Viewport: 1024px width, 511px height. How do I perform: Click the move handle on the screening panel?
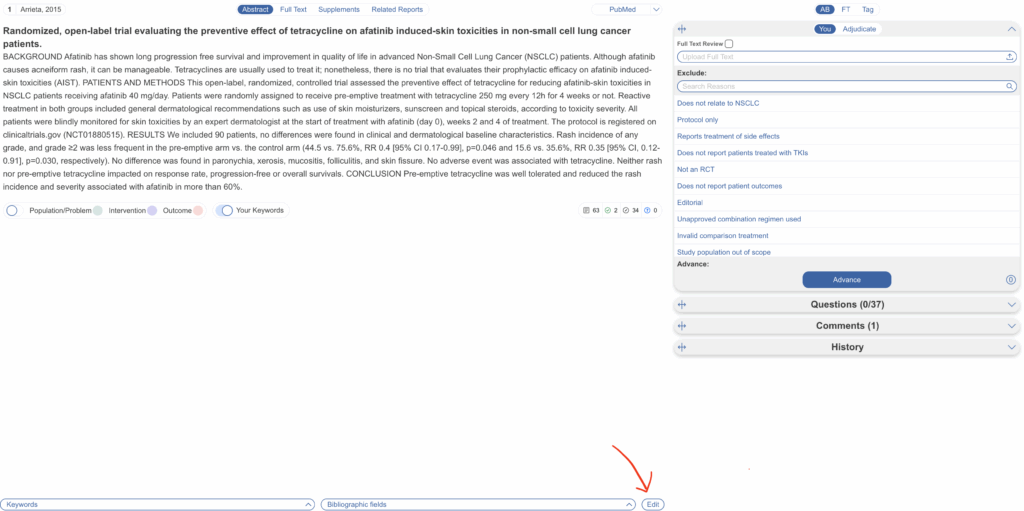pos(682,29)
